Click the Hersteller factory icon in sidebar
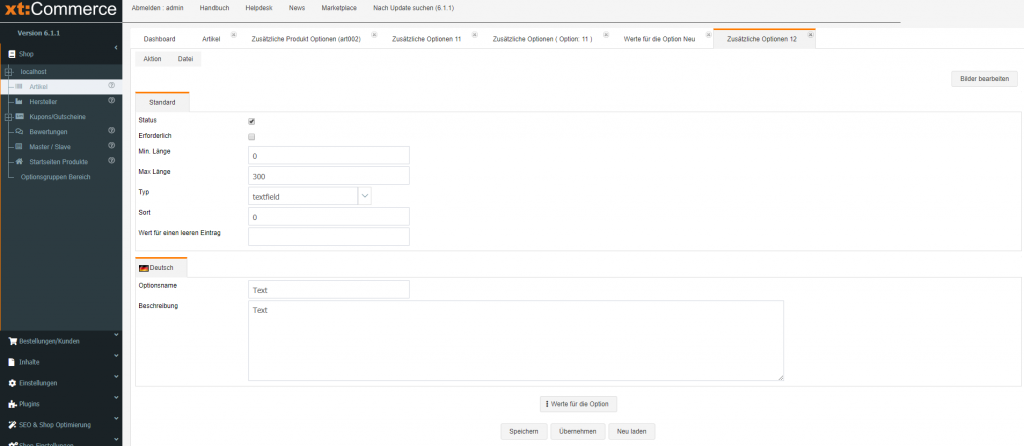The width and height of the screenshot is (1024, 446). [x=19, y=101]
